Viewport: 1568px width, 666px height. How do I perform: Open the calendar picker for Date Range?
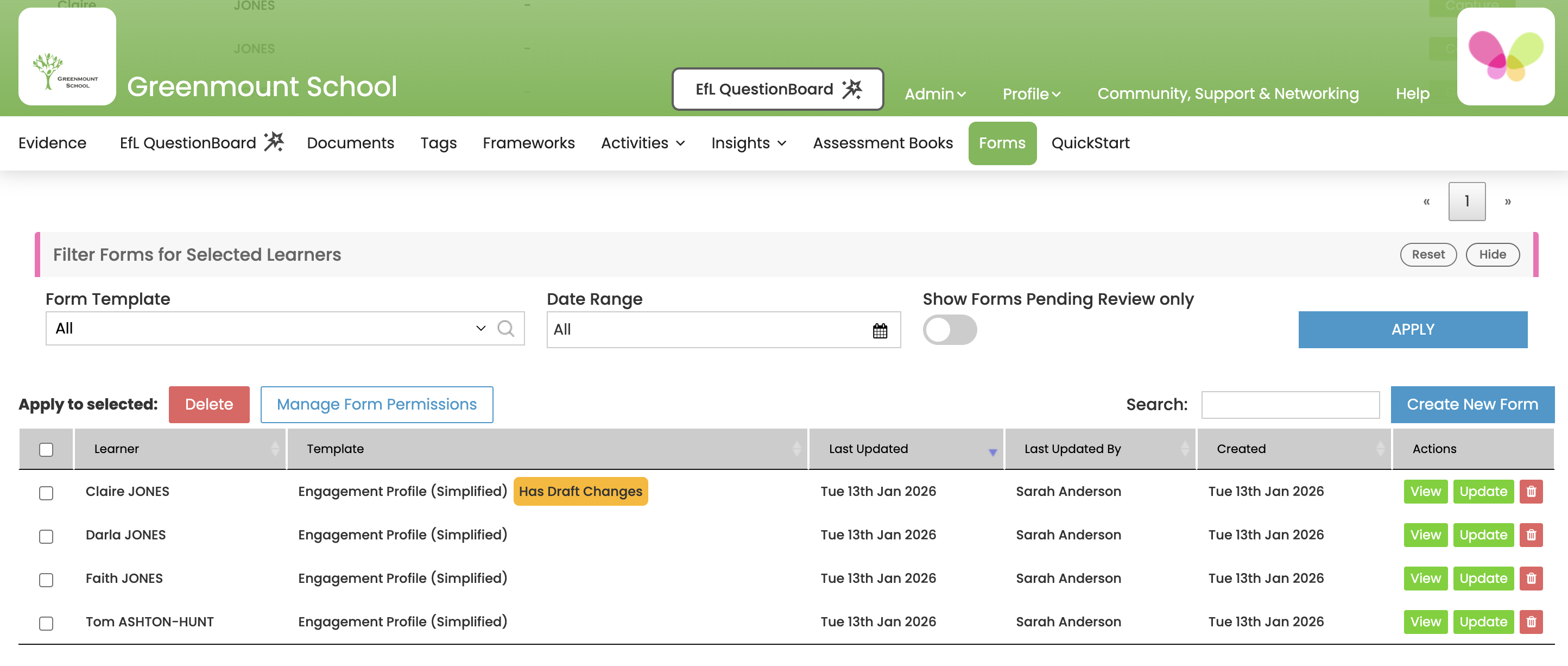click(x=881, y=330)
